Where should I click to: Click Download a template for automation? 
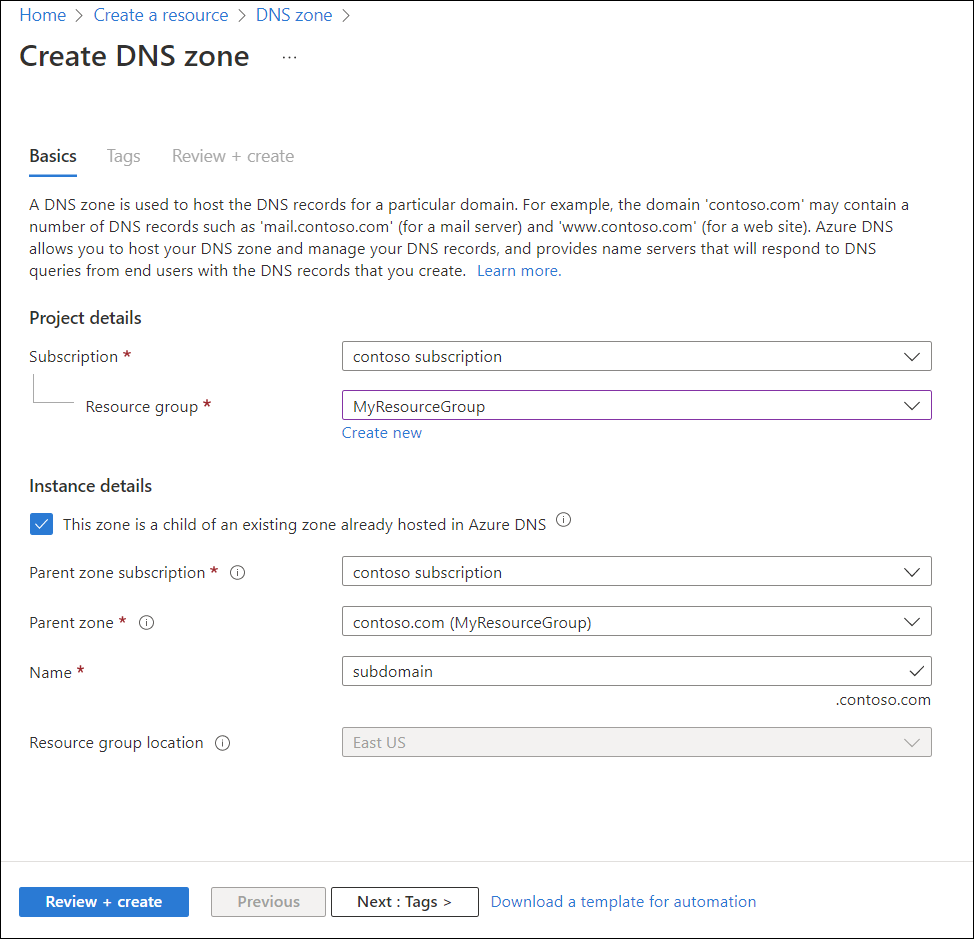coord(623,901)
